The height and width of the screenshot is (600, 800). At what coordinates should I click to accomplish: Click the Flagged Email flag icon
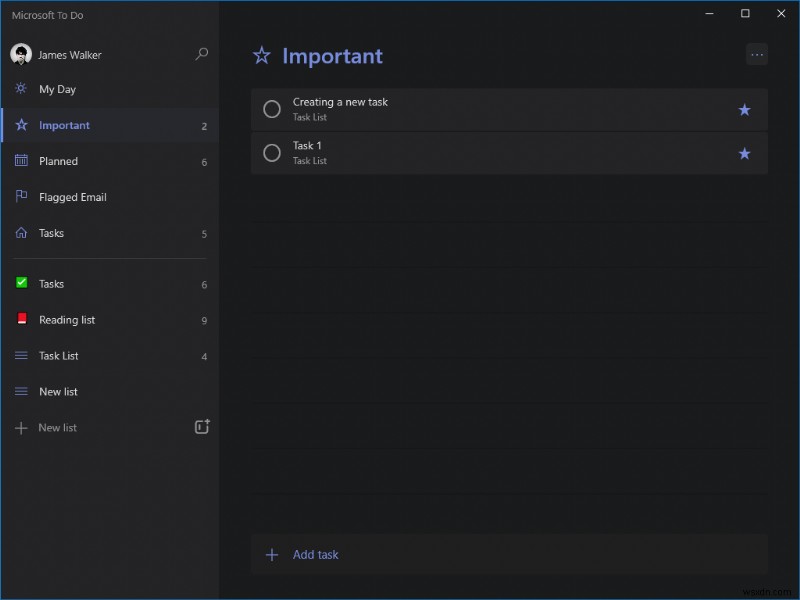(x=20, y=197)
